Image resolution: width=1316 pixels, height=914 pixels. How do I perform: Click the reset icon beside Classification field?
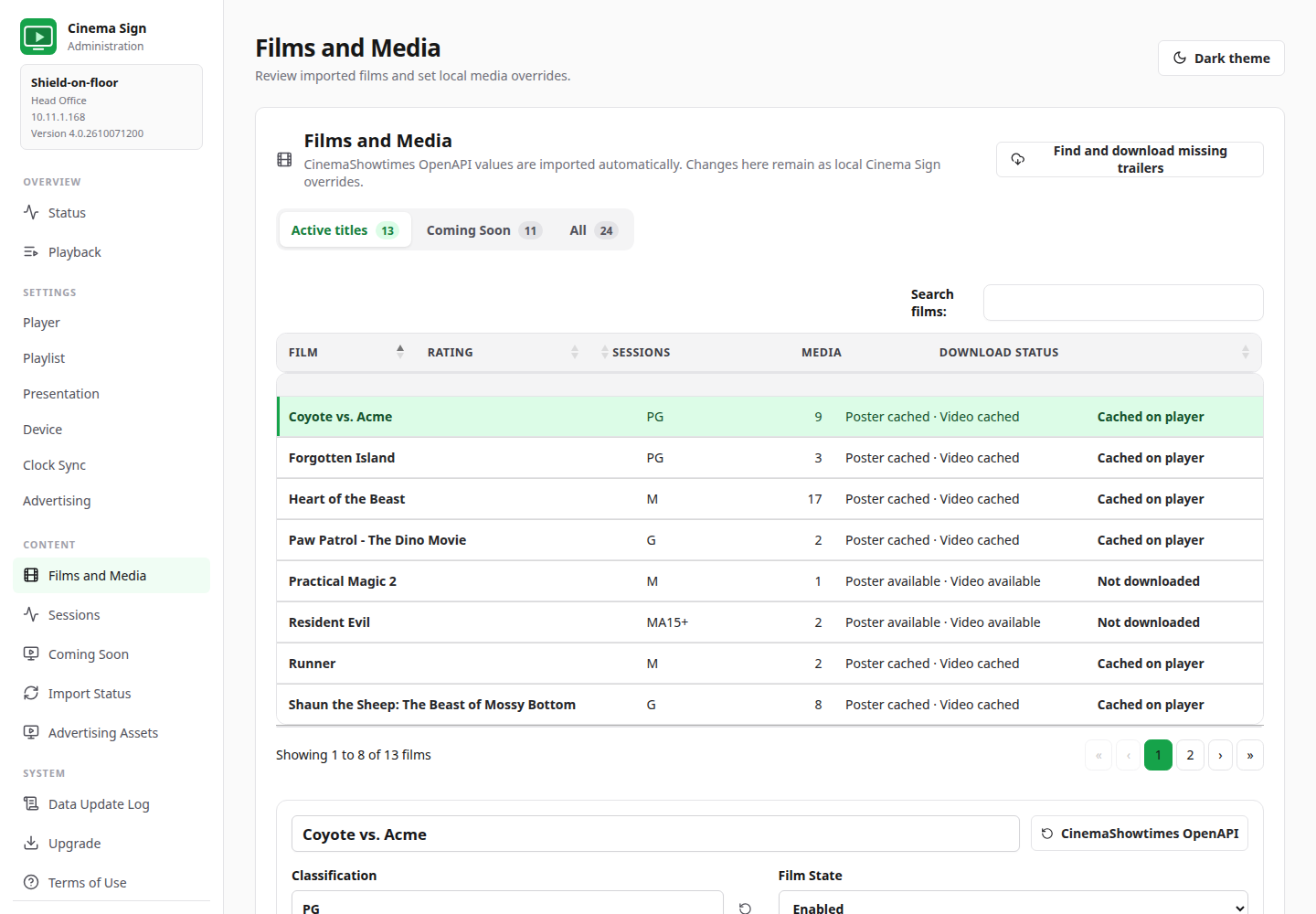click(x=745, y=909)
